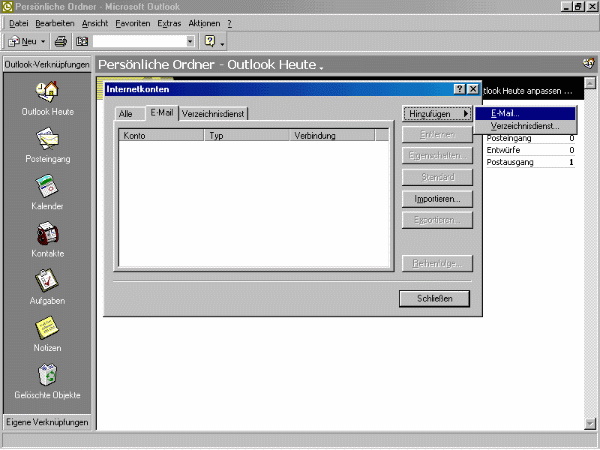Sort by the Typ column header

[x=247, y=135]
